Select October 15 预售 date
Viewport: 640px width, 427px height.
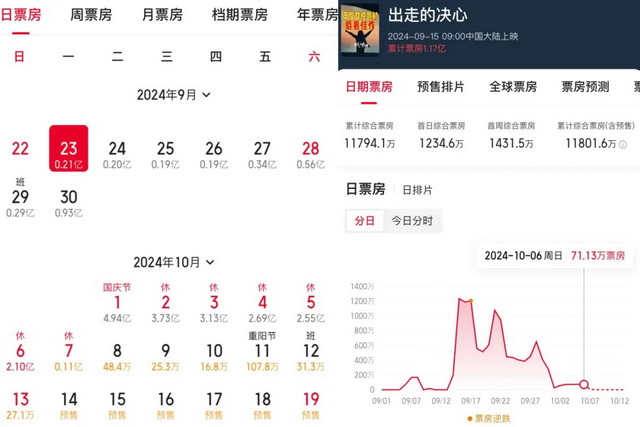point(117,405)
